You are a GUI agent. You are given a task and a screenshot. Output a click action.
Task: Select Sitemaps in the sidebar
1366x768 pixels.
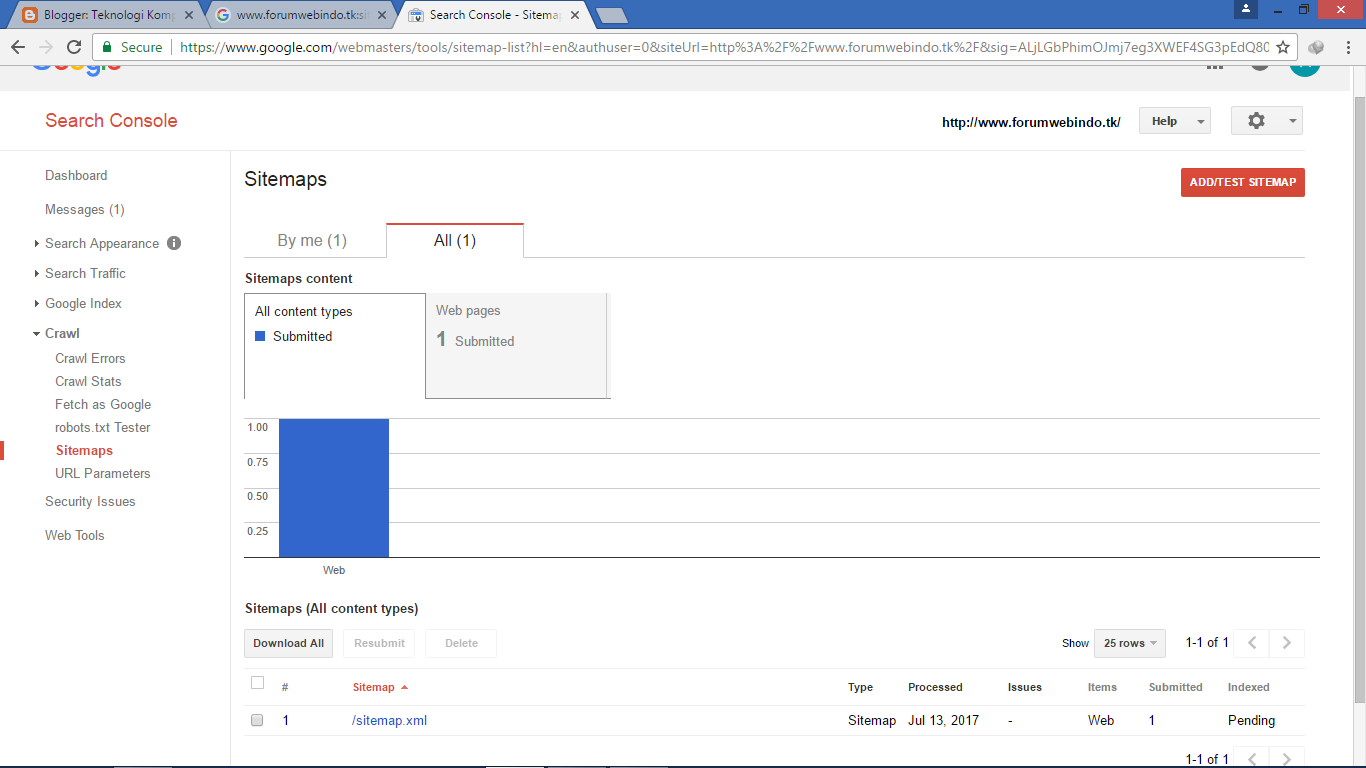84,450
